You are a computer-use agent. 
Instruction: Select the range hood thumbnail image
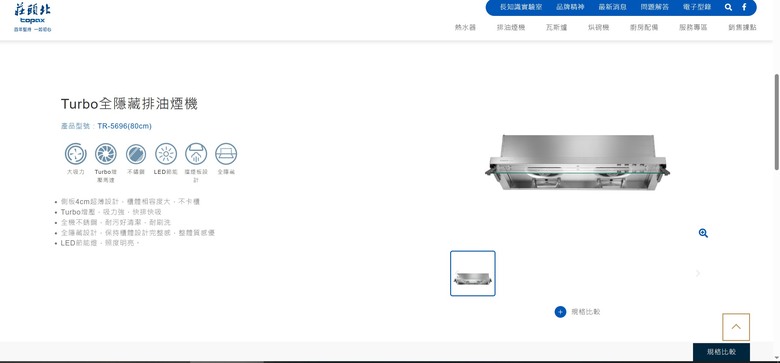(x=473, y=273)
